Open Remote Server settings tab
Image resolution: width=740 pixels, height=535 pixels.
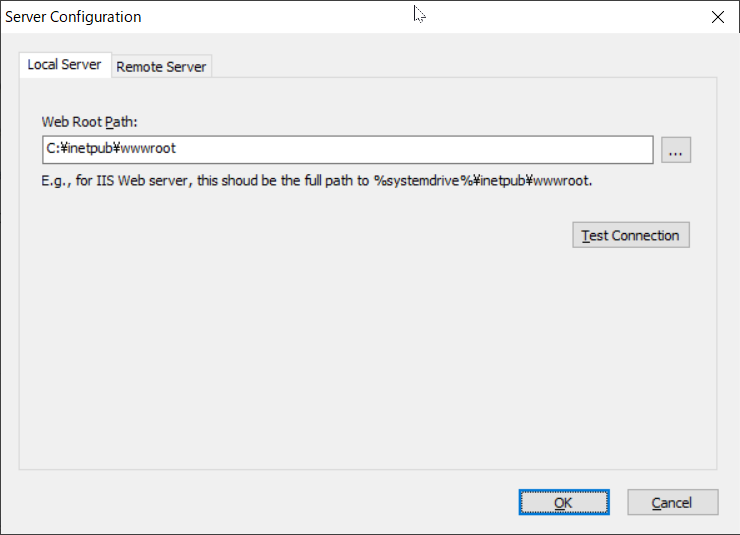pos(161,67)
